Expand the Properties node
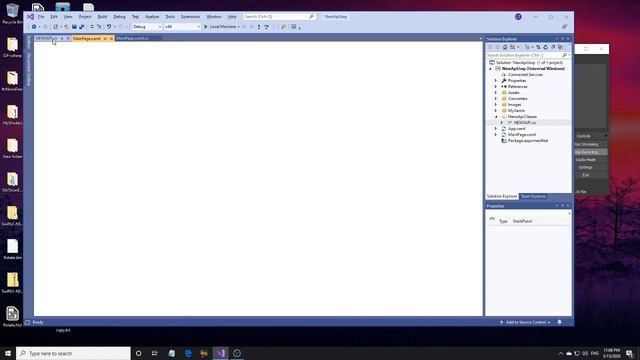Viewport: 640px width, 360px height. (496, 80)
